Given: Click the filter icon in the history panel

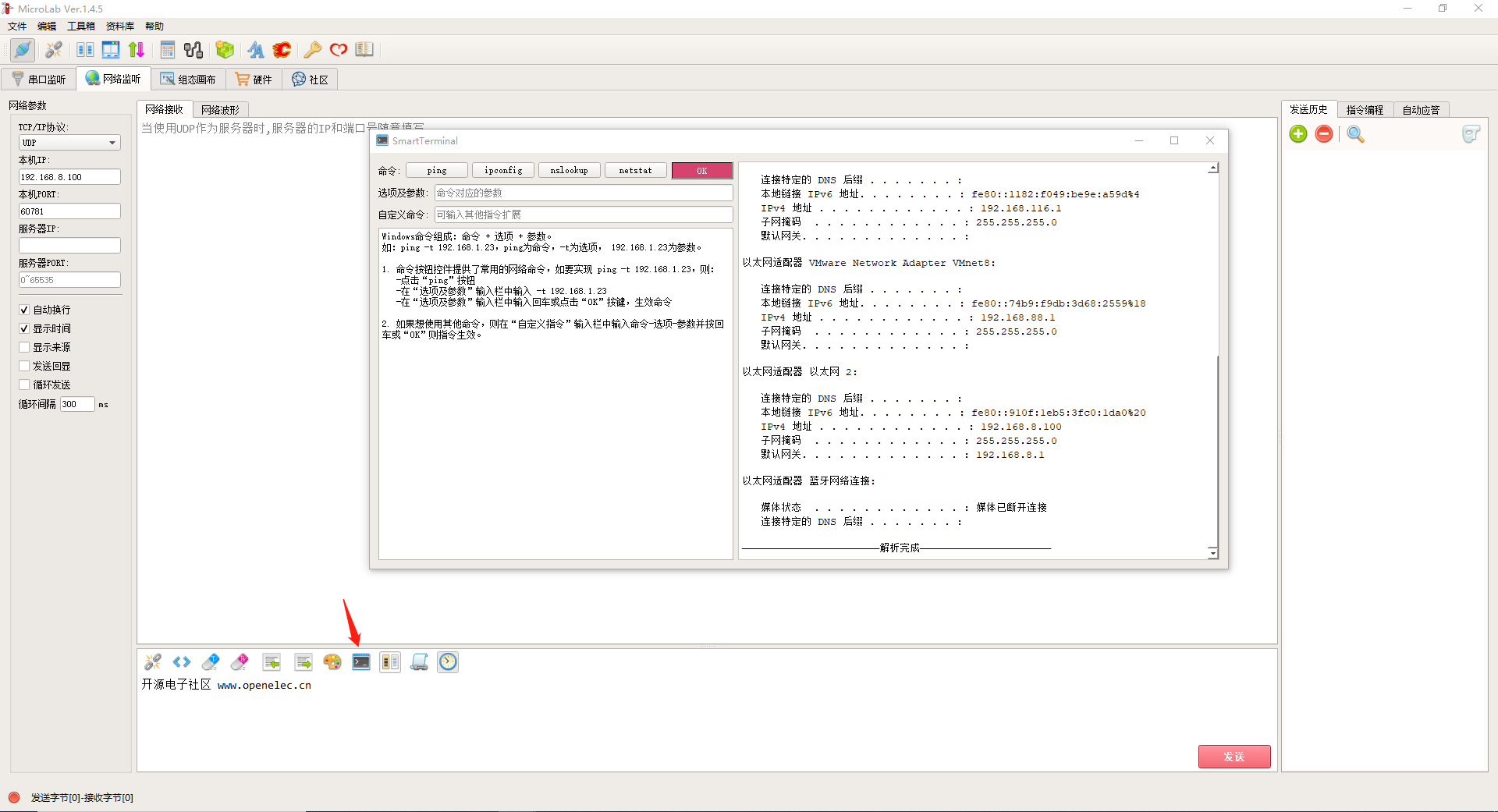Looking at the screenshot, I should click(1471, 134).
